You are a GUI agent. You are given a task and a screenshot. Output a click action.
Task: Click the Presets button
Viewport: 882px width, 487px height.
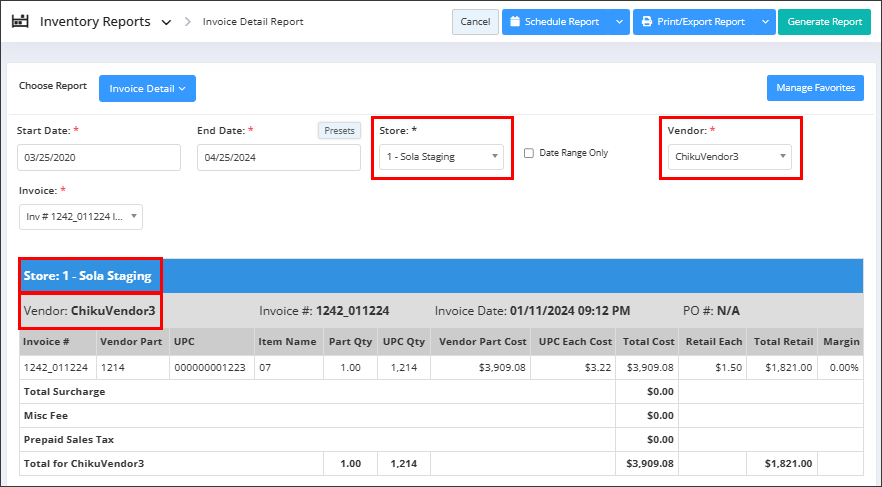pos(339,131)
